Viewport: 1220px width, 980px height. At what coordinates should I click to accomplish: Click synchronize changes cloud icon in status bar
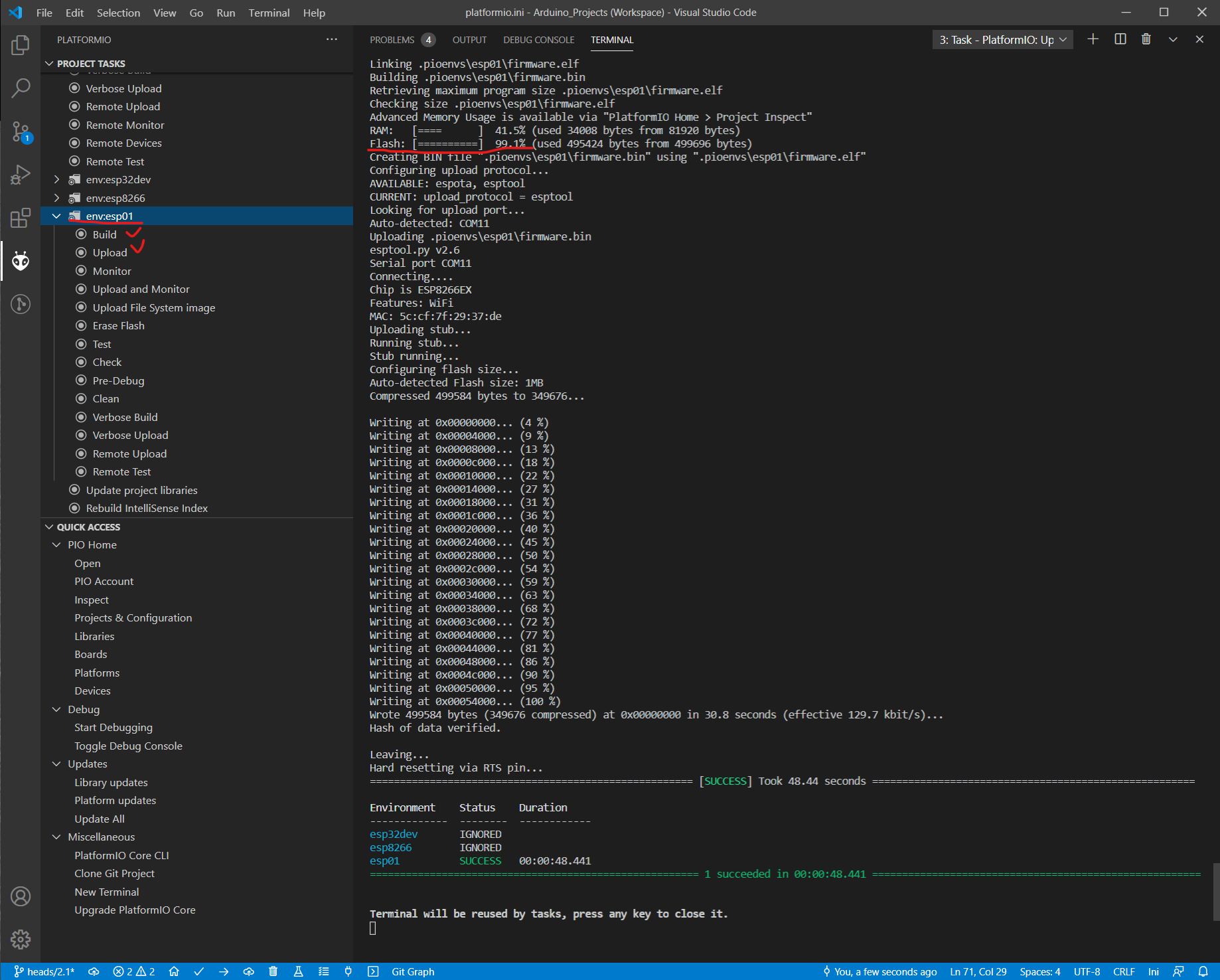[94, 971]
